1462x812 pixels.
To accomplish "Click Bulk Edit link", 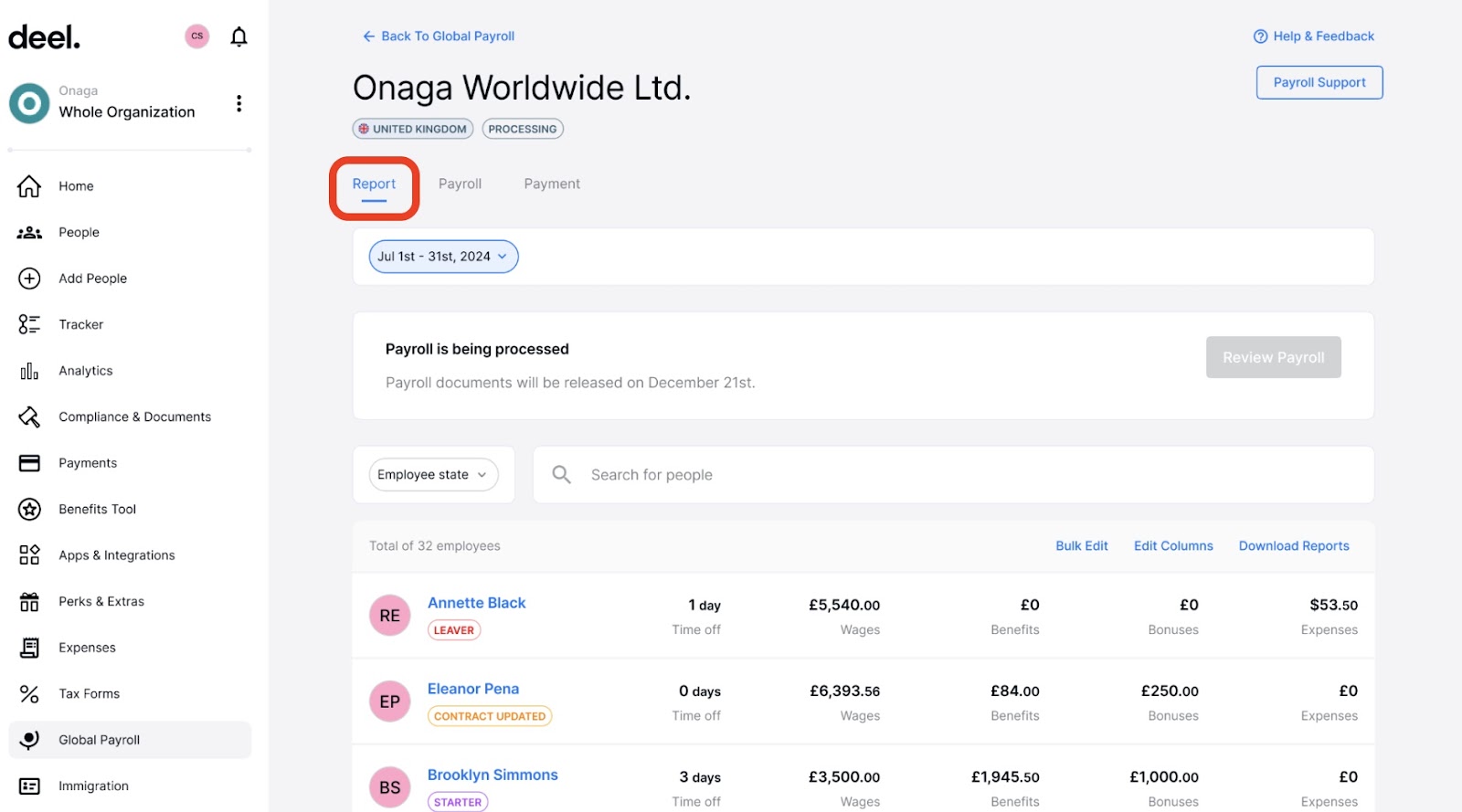I will pos(1082,546).
